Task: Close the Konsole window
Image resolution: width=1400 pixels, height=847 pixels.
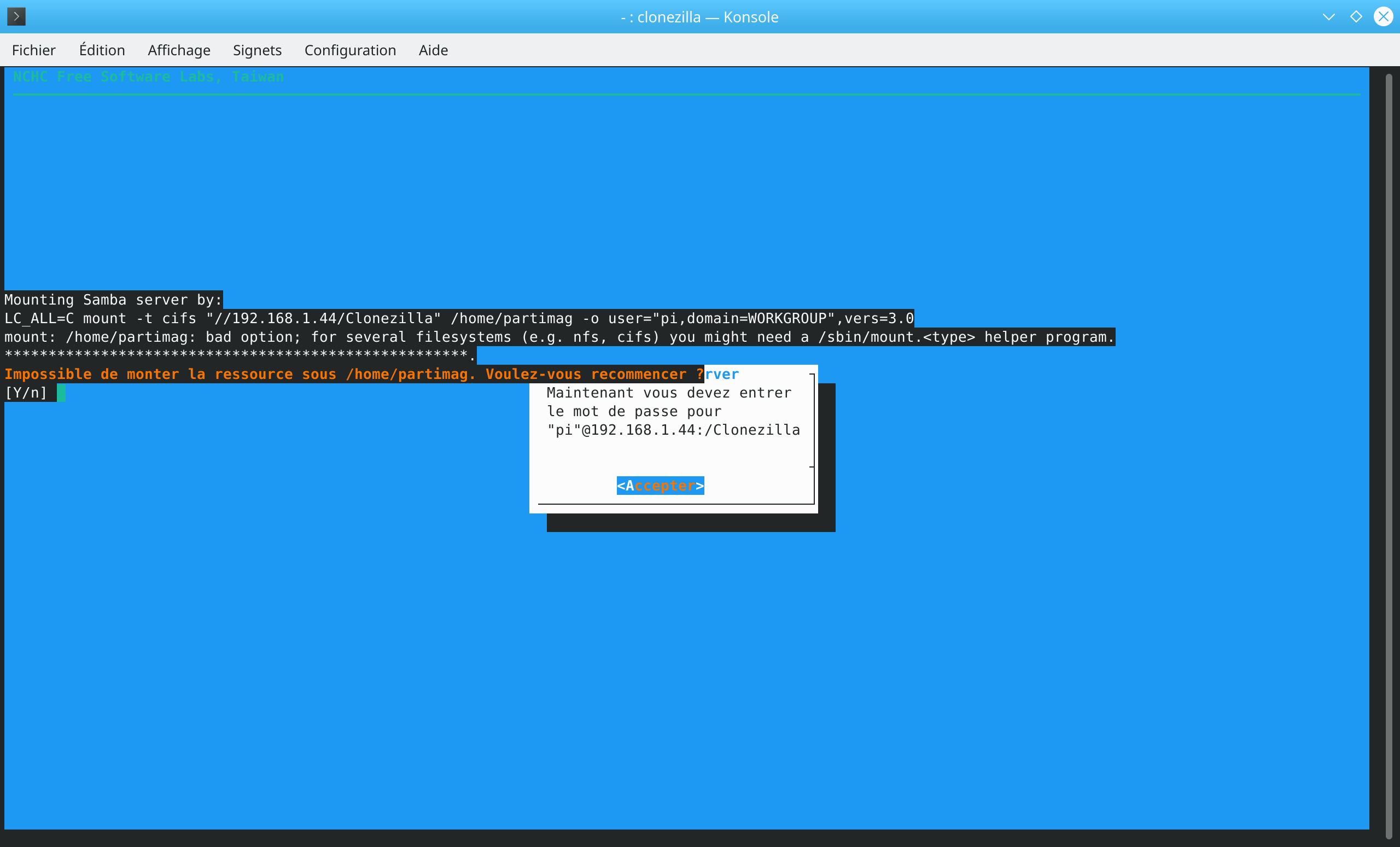Action: tap(1384, 16)
